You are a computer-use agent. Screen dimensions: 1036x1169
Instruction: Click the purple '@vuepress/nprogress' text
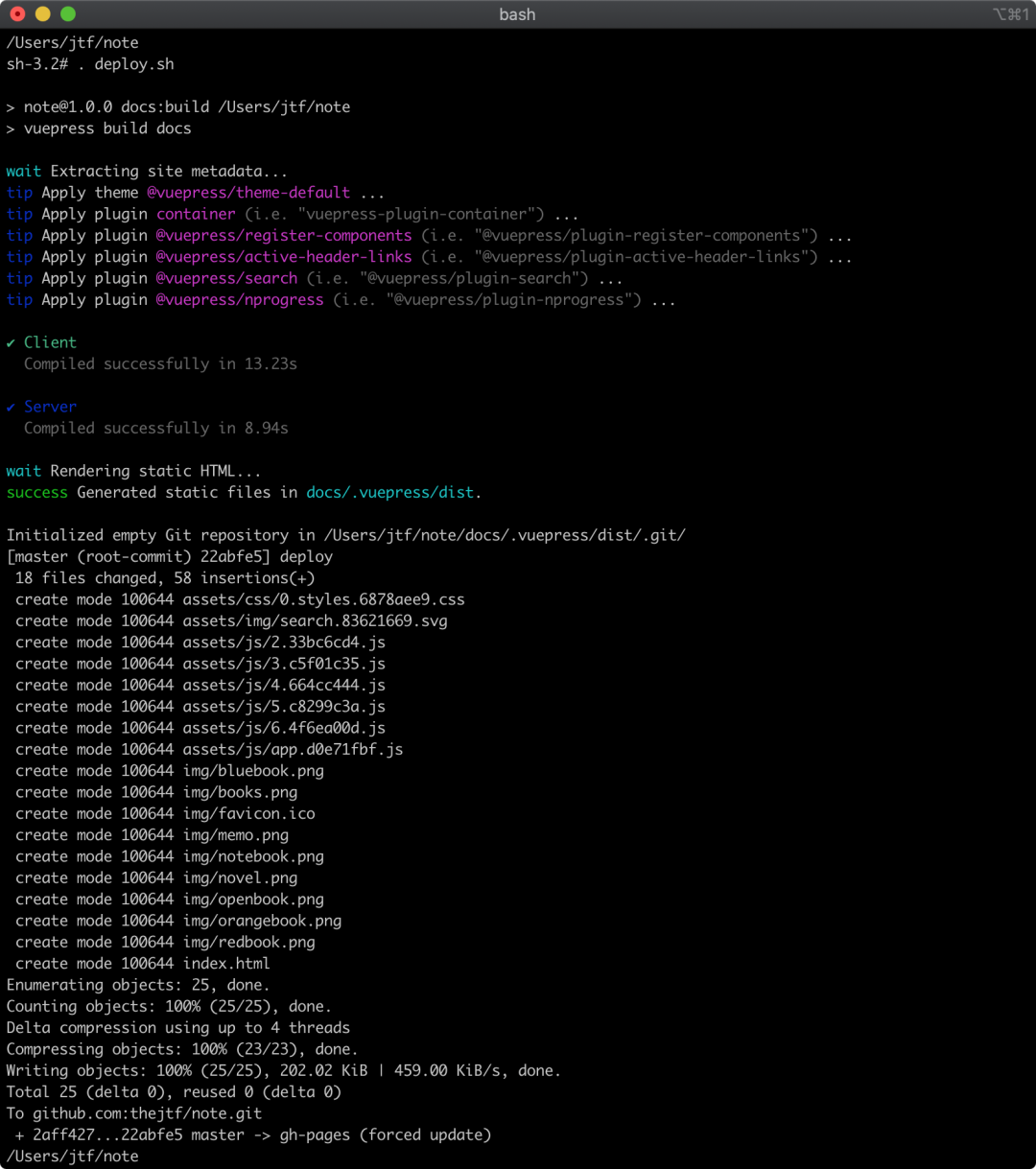pos(240,299)
